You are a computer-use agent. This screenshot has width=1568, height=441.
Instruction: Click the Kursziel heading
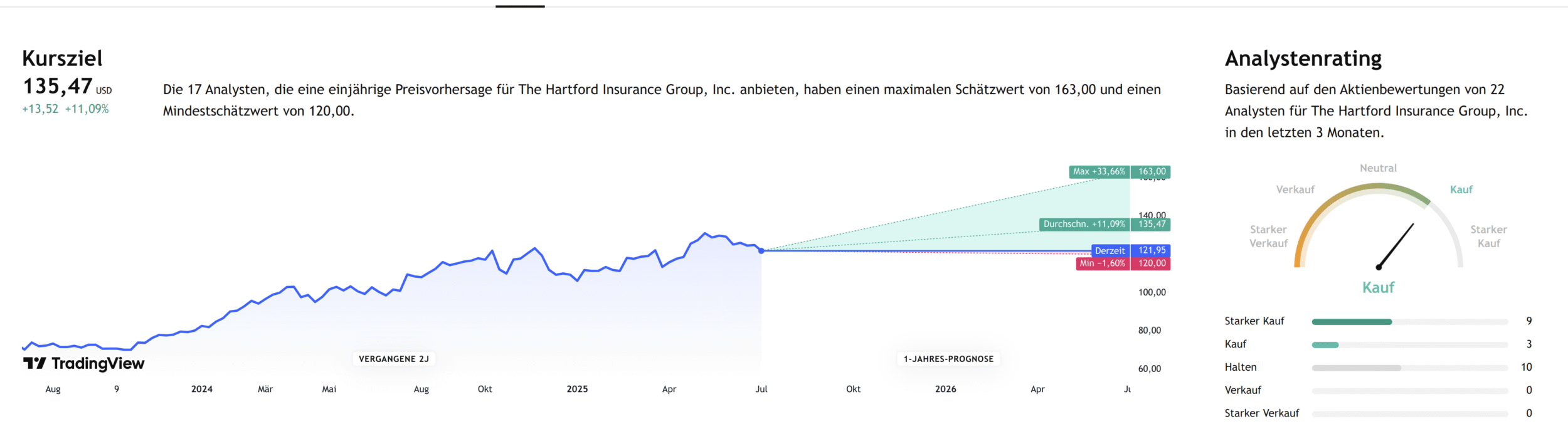pyautogui.click(x=62, y=58)
